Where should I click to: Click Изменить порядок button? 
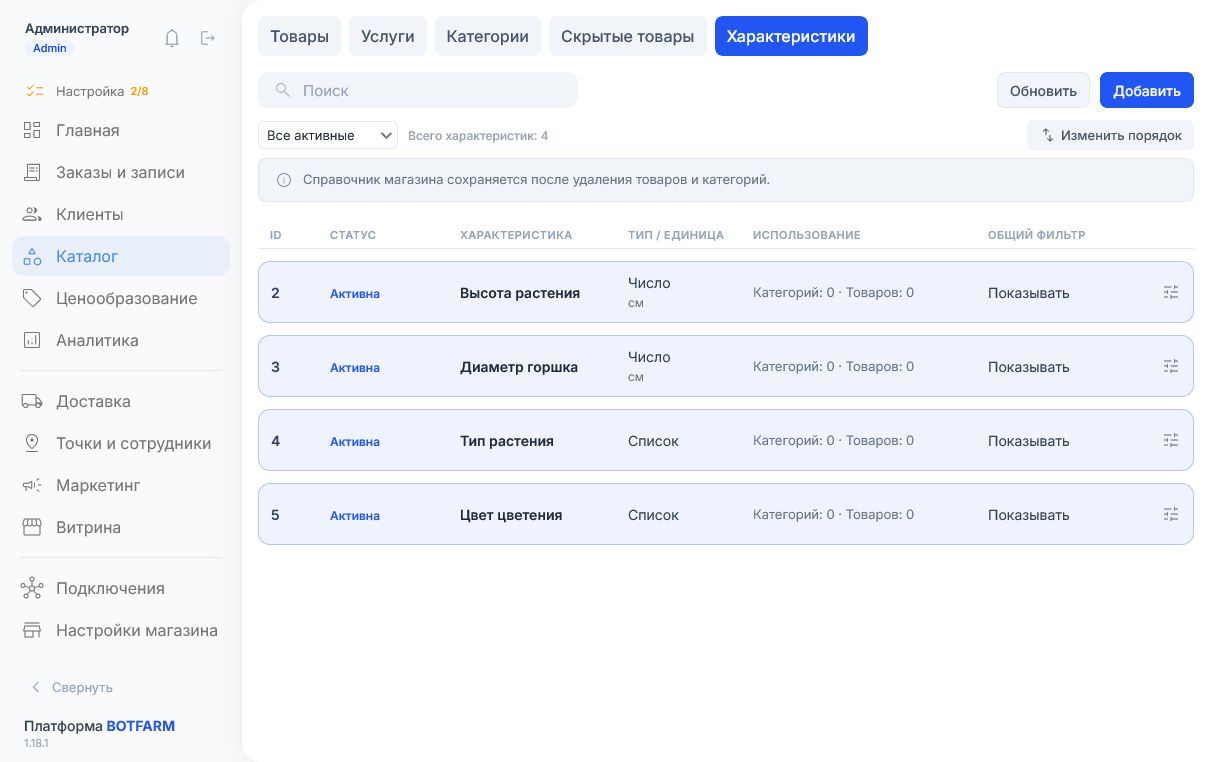pyautogui.click(x=1110, y=135)
